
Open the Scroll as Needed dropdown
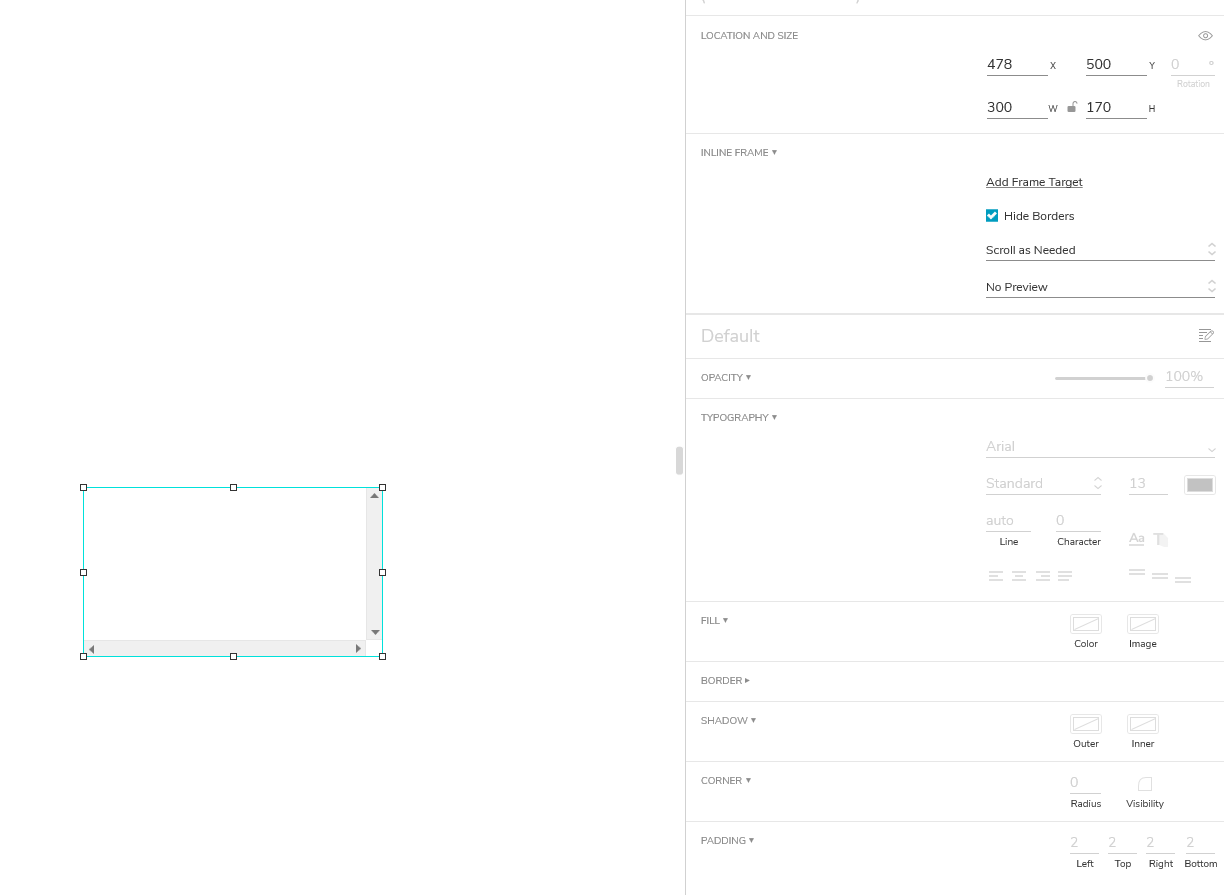(1100, 249)
